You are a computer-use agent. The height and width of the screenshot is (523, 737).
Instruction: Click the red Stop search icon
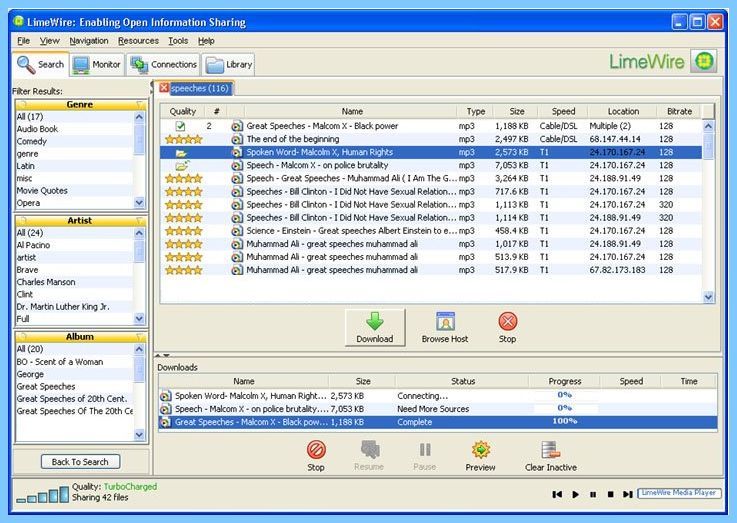pyautogui.click(x=507, y=322)
